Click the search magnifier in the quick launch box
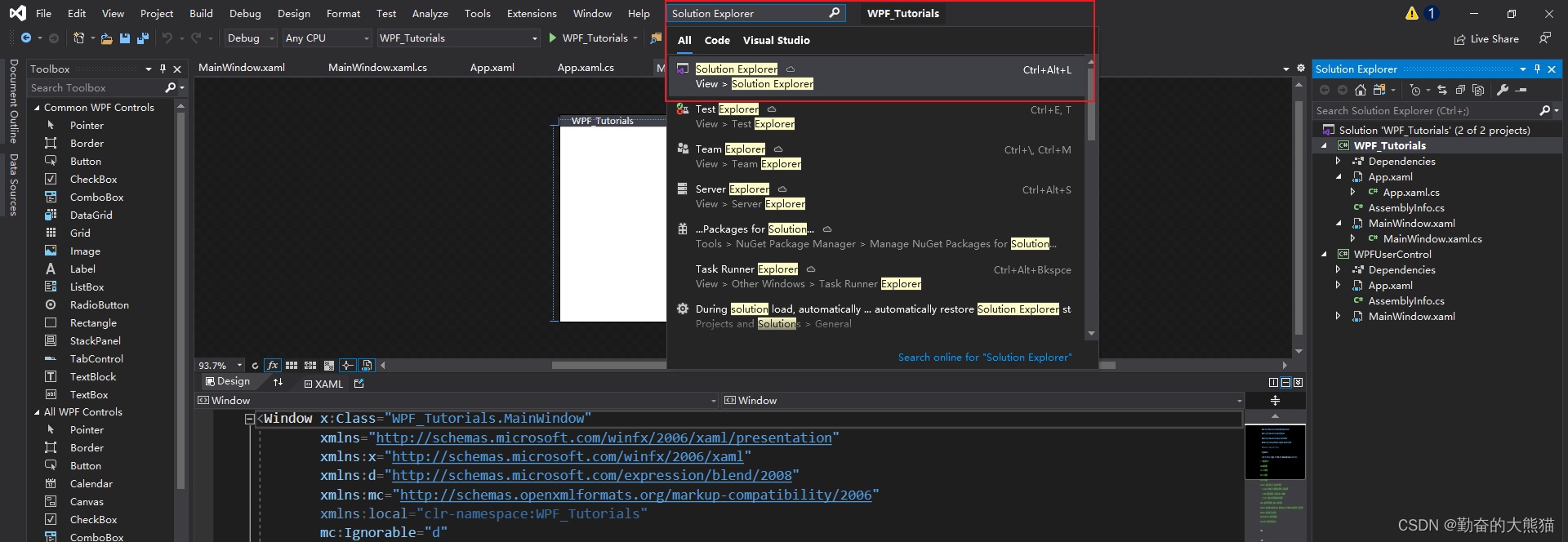This screenshot has height=542, width=1568. 834,13
